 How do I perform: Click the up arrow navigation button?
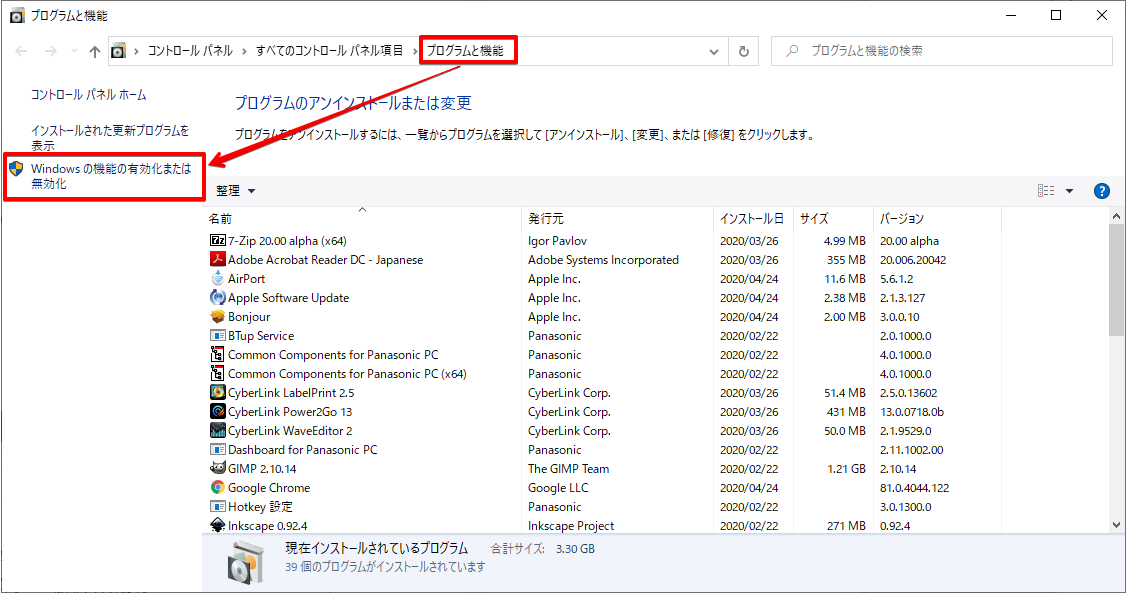95,51
